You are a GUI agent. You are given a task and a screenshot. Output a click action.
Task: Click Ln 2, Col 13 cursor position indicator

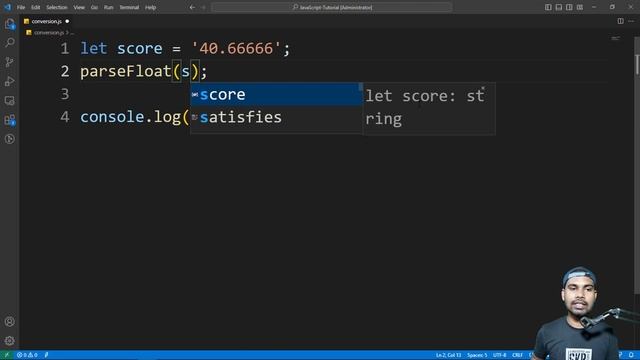click(448, 355)
